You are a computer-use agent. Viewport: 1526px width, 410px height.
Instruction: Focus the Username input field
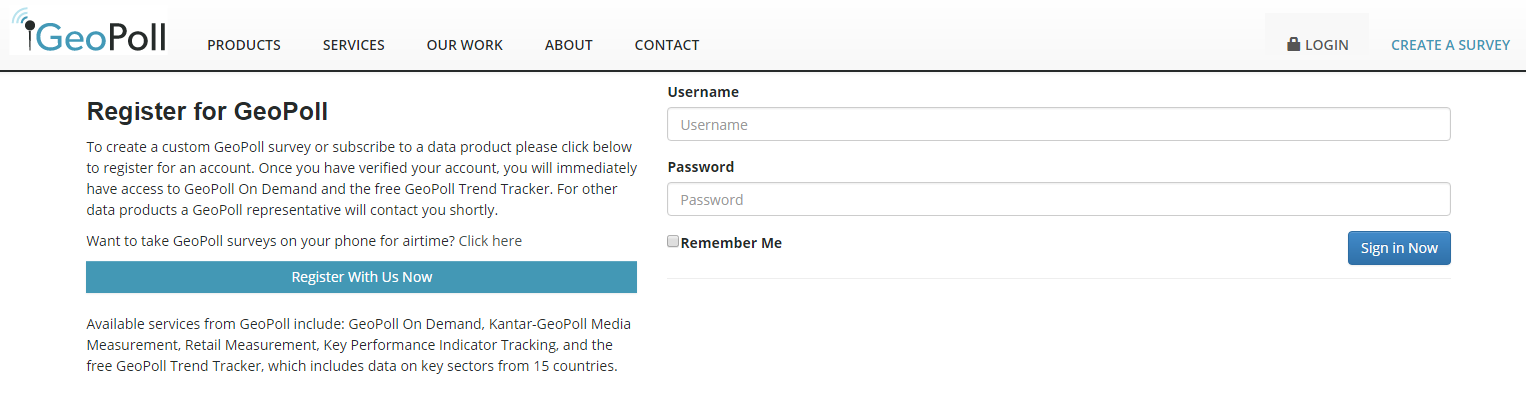[1059, 125]
